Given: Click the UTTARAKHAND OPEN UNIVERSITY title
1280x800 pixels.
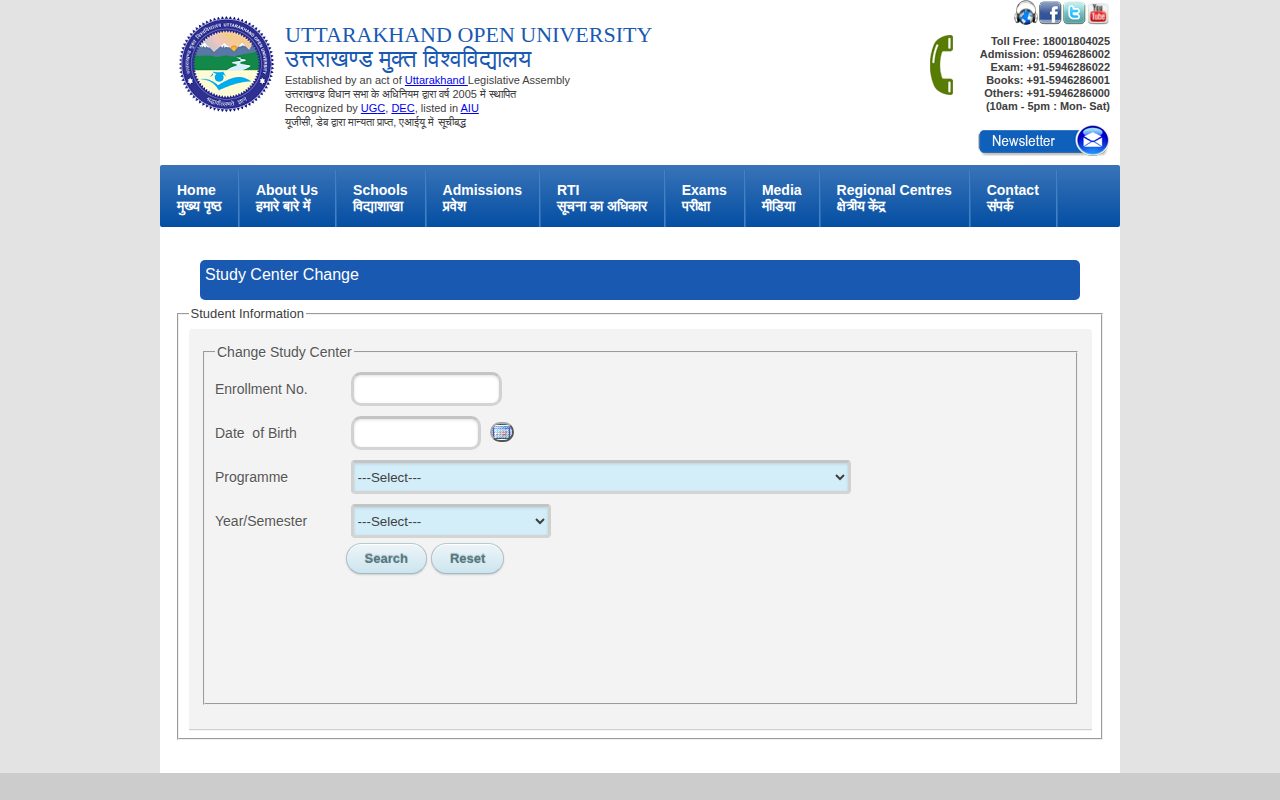Looking at the screenshot, I should pyautogui.click(x=468, y=35).
